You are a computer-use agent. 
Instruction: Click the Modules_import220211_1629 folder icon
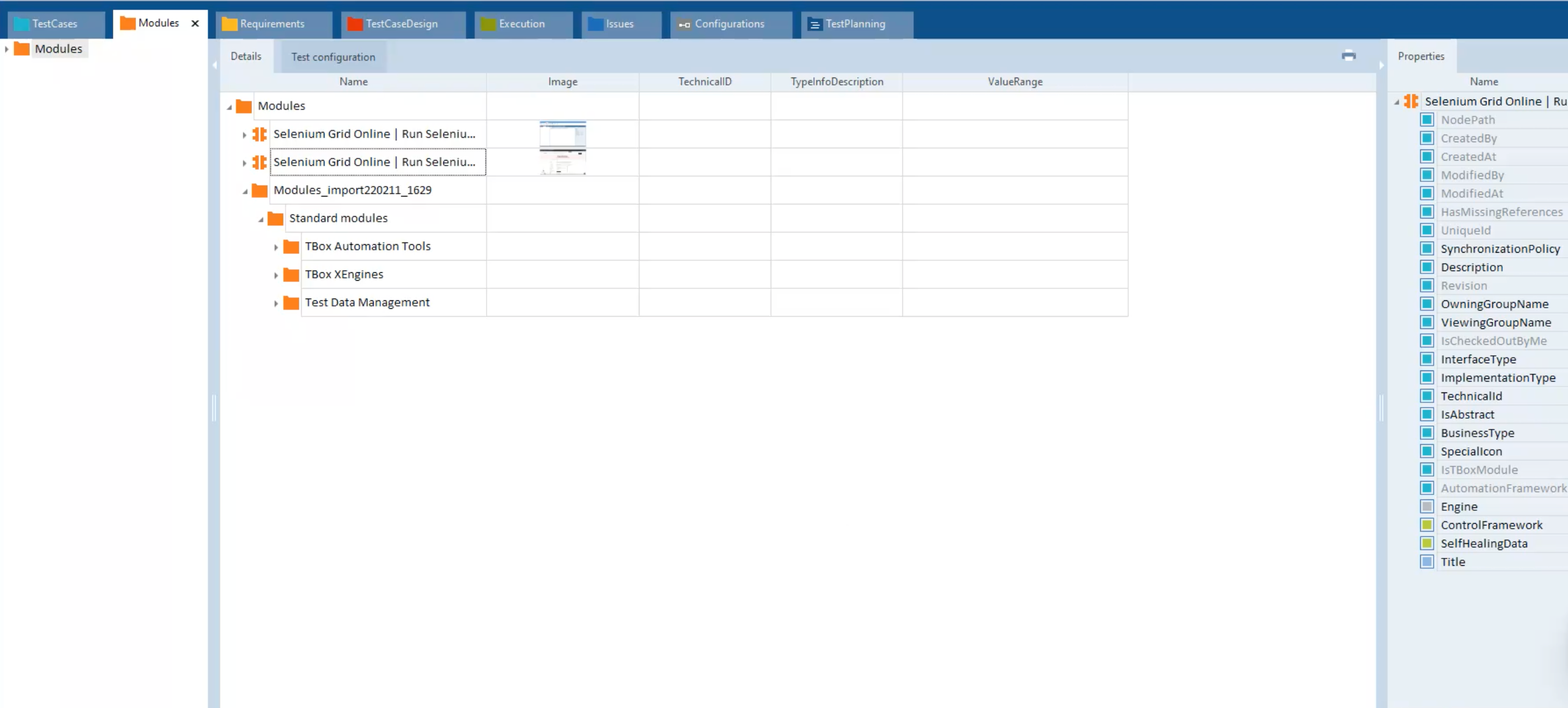coord(260,190)
